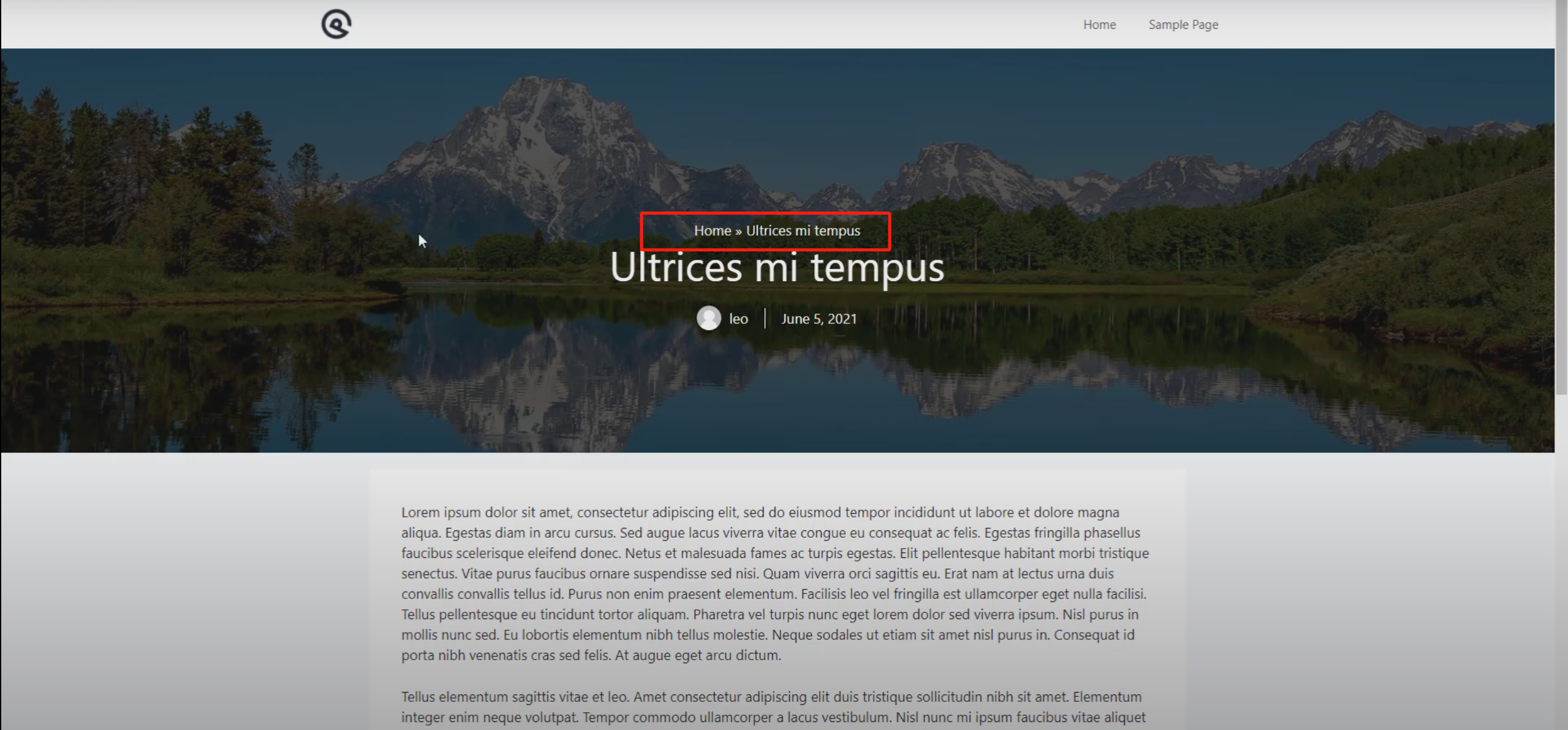Click the red-highlighted breadcrumb bar
The height and width of the screenshot is (730, 1568).
coord(765,231)
